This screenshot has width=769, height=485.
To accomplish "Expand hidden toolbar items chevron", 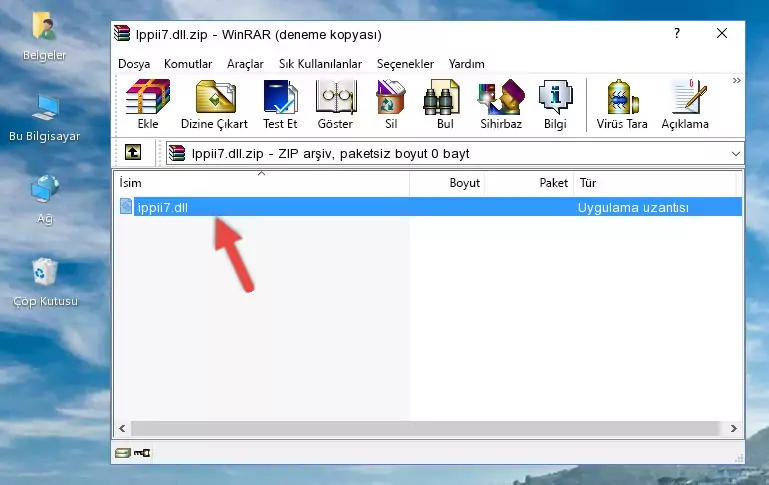I will coord(736,80).
